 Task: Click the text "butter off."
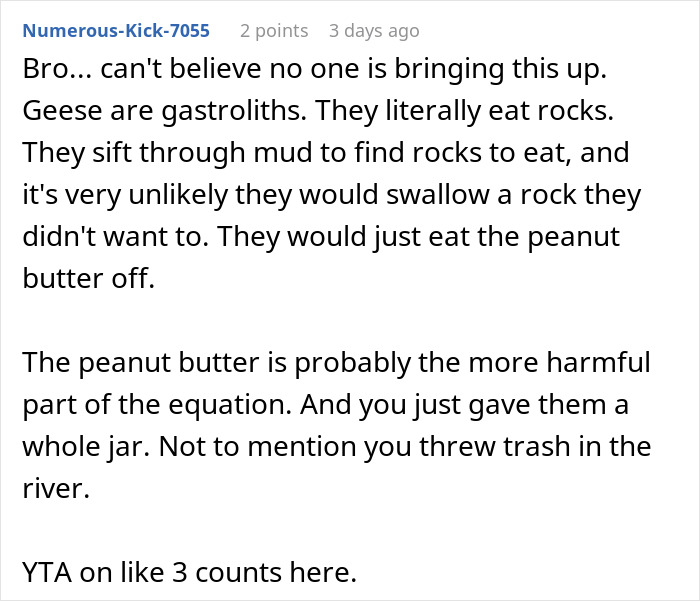[89, 279]
